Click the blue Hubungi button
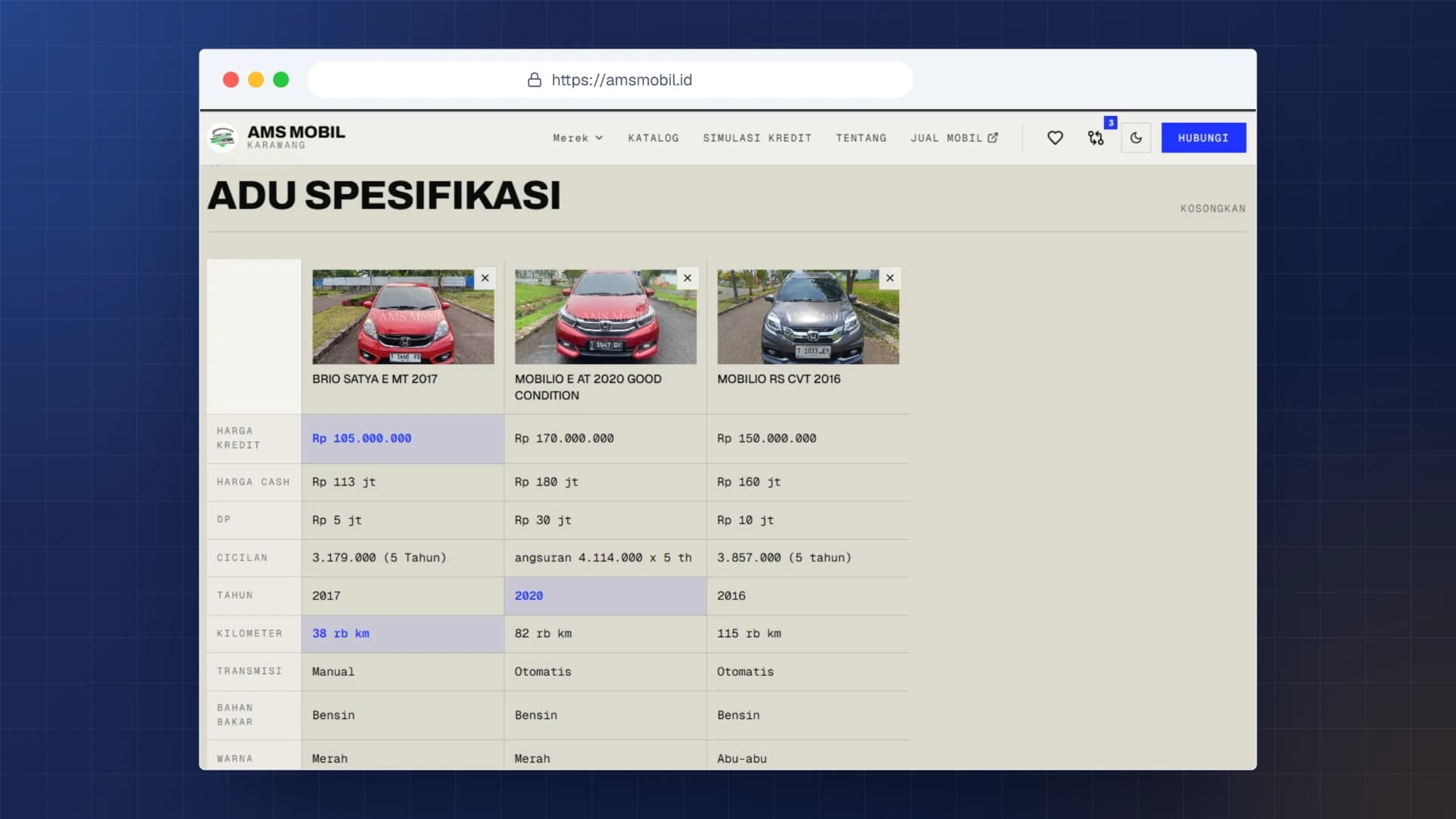The width and height of the screenshot is (1456, 819). coord(1203,138)
